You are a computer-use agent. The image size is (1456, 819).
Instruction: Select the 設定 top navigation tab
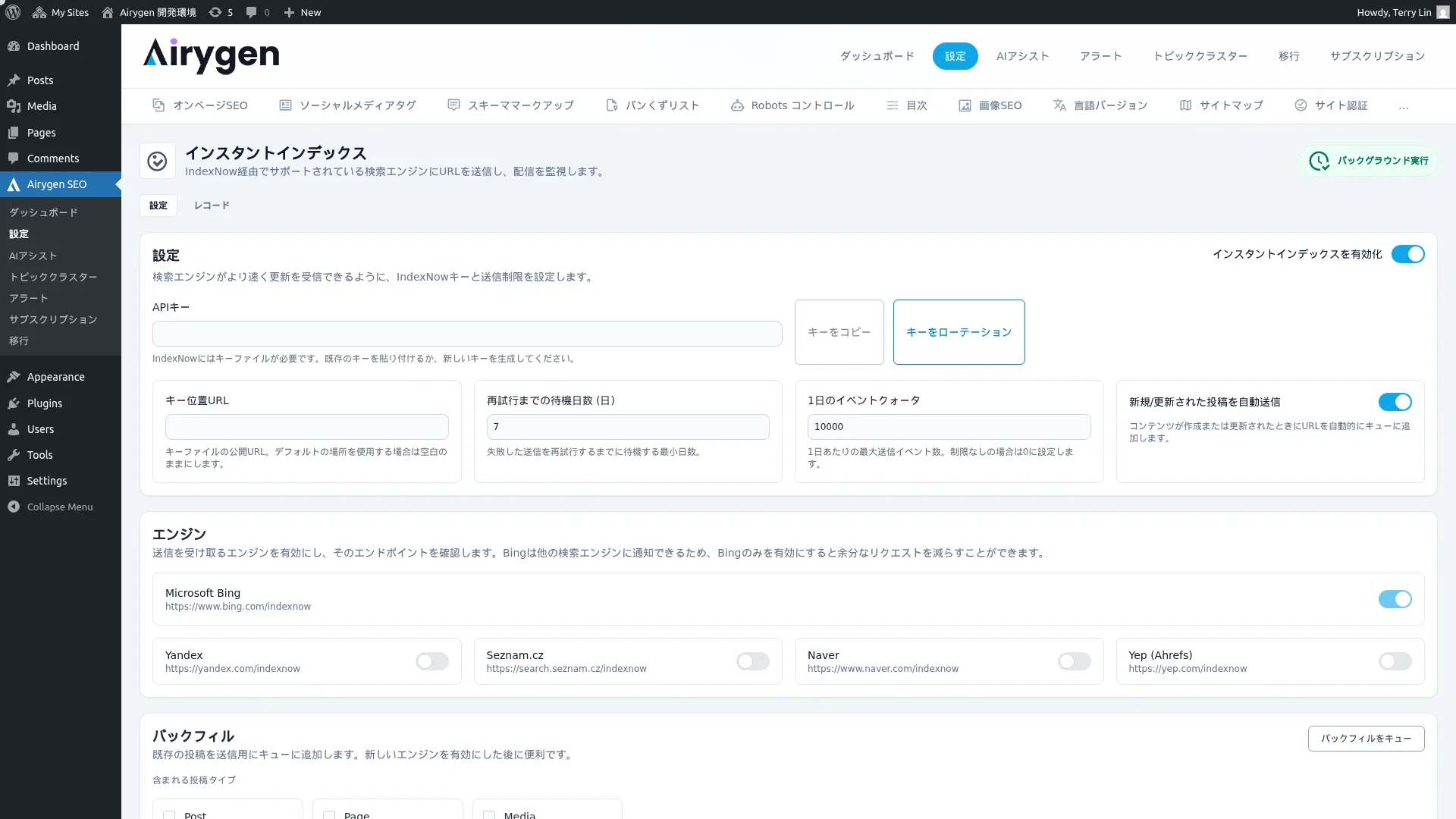point(955,56)
